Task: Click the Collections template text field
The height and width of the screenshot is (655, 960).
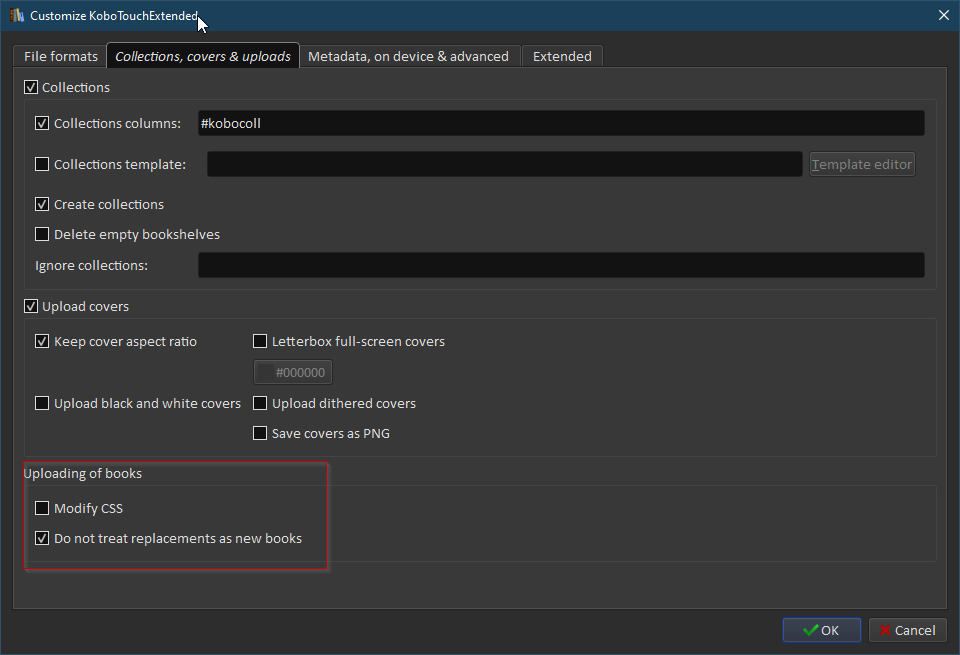Action: 504,164
